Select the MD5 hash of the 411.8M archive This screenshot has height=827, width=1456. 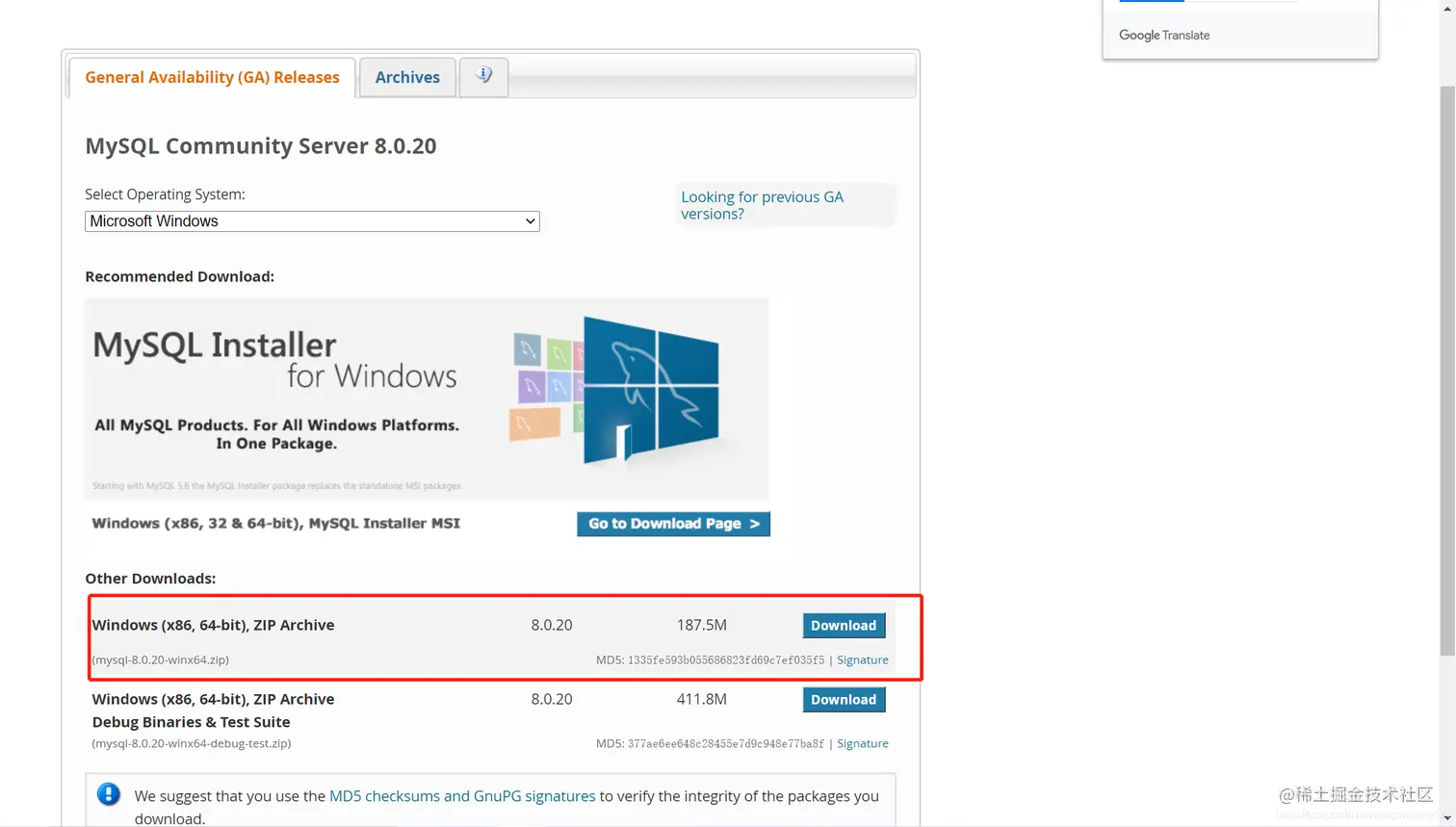tap(726, 743)
